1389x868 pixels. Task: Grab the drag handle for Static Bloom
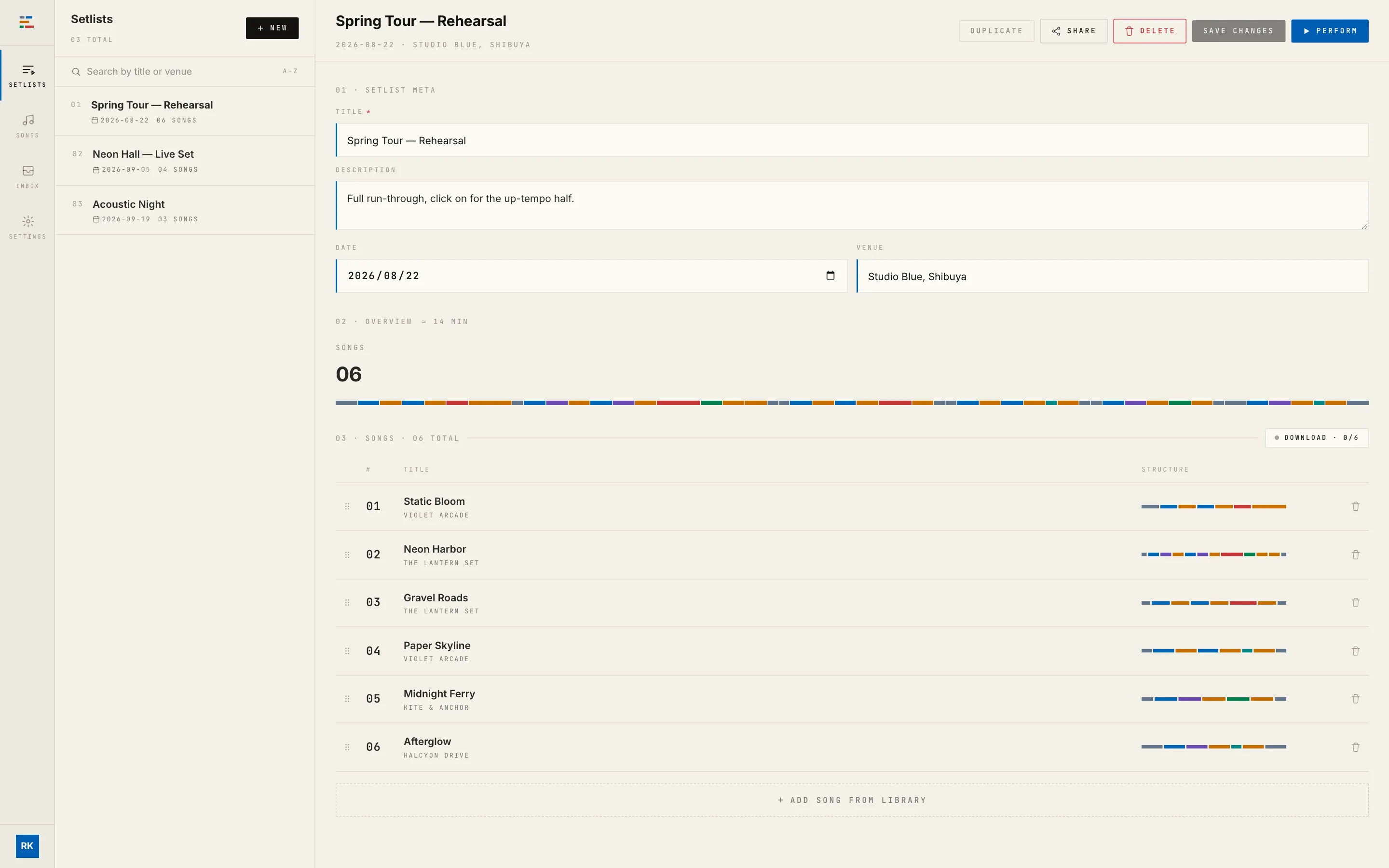pyautogui.click(x=347, y=506)
